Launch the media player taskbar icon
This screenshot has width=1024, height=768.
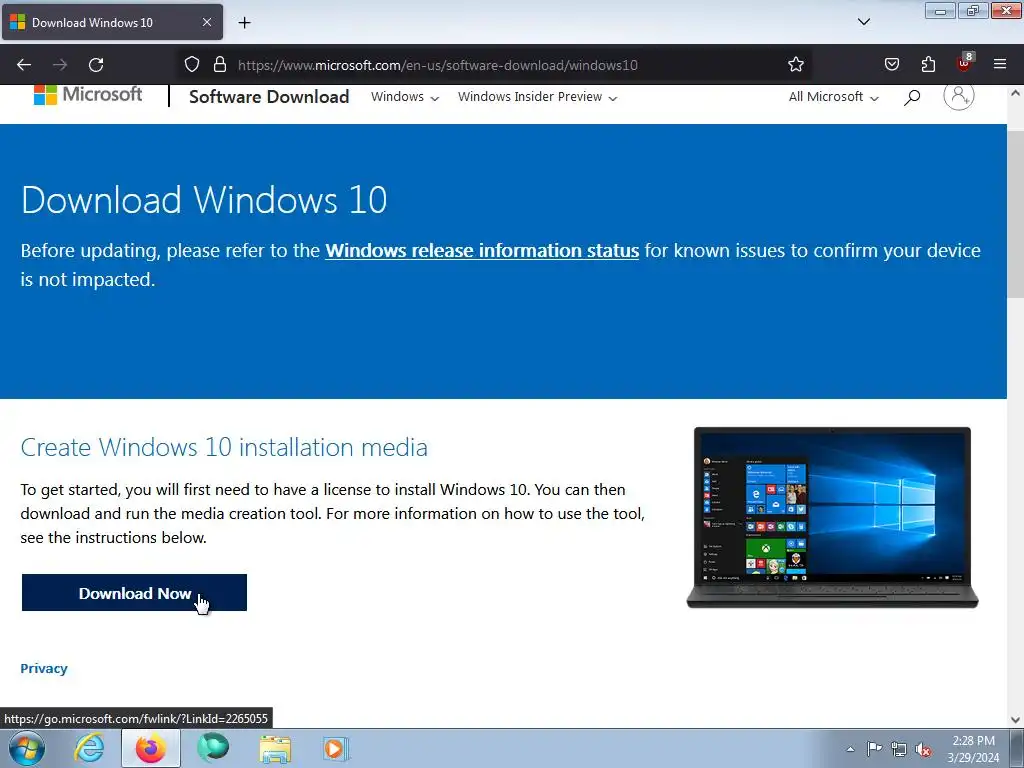(336, 748)
